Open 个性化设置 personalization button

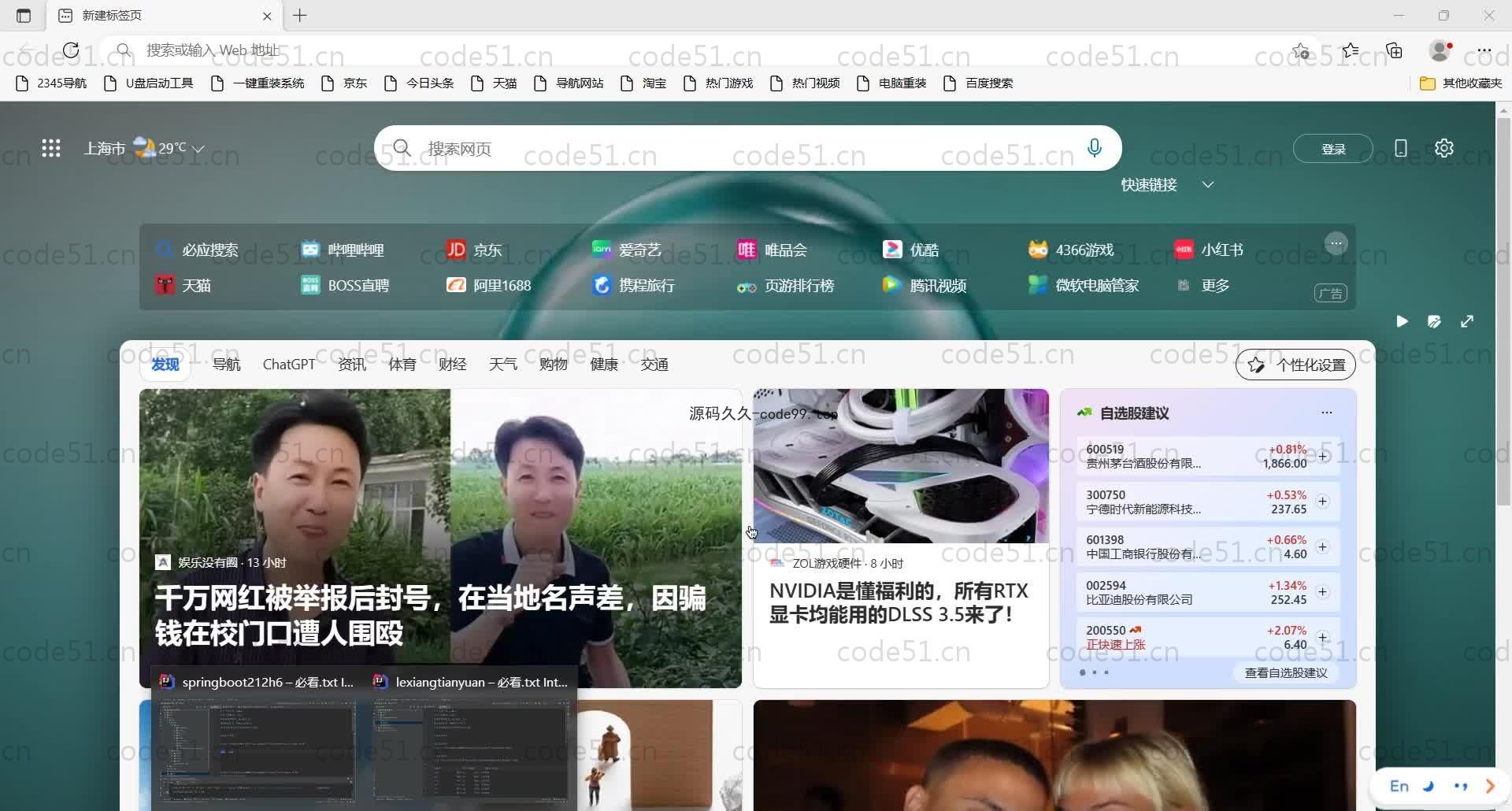click(1295, 365)
